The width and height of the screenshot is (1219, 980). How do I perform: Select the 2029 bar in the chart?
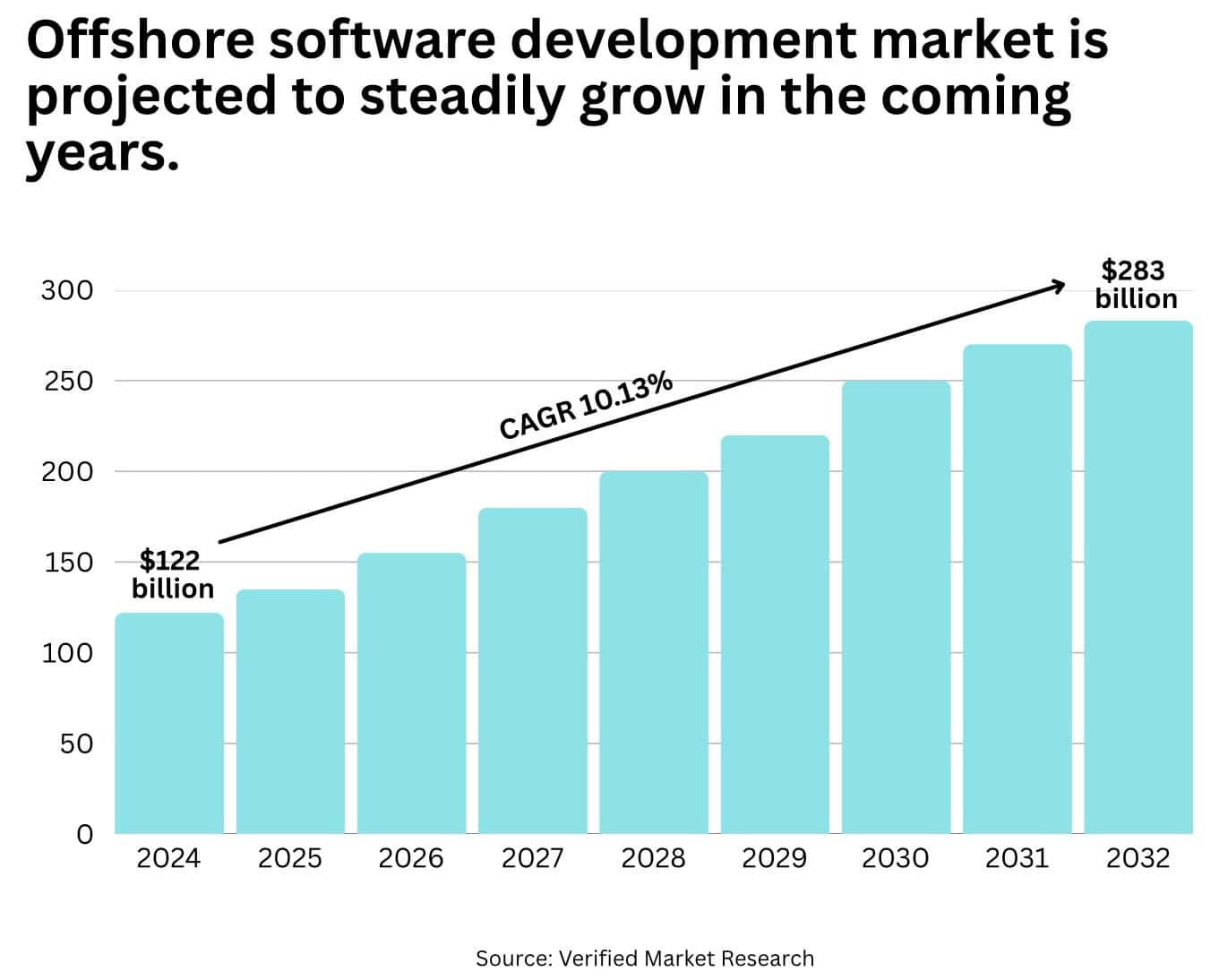click(x=775, y=635)
